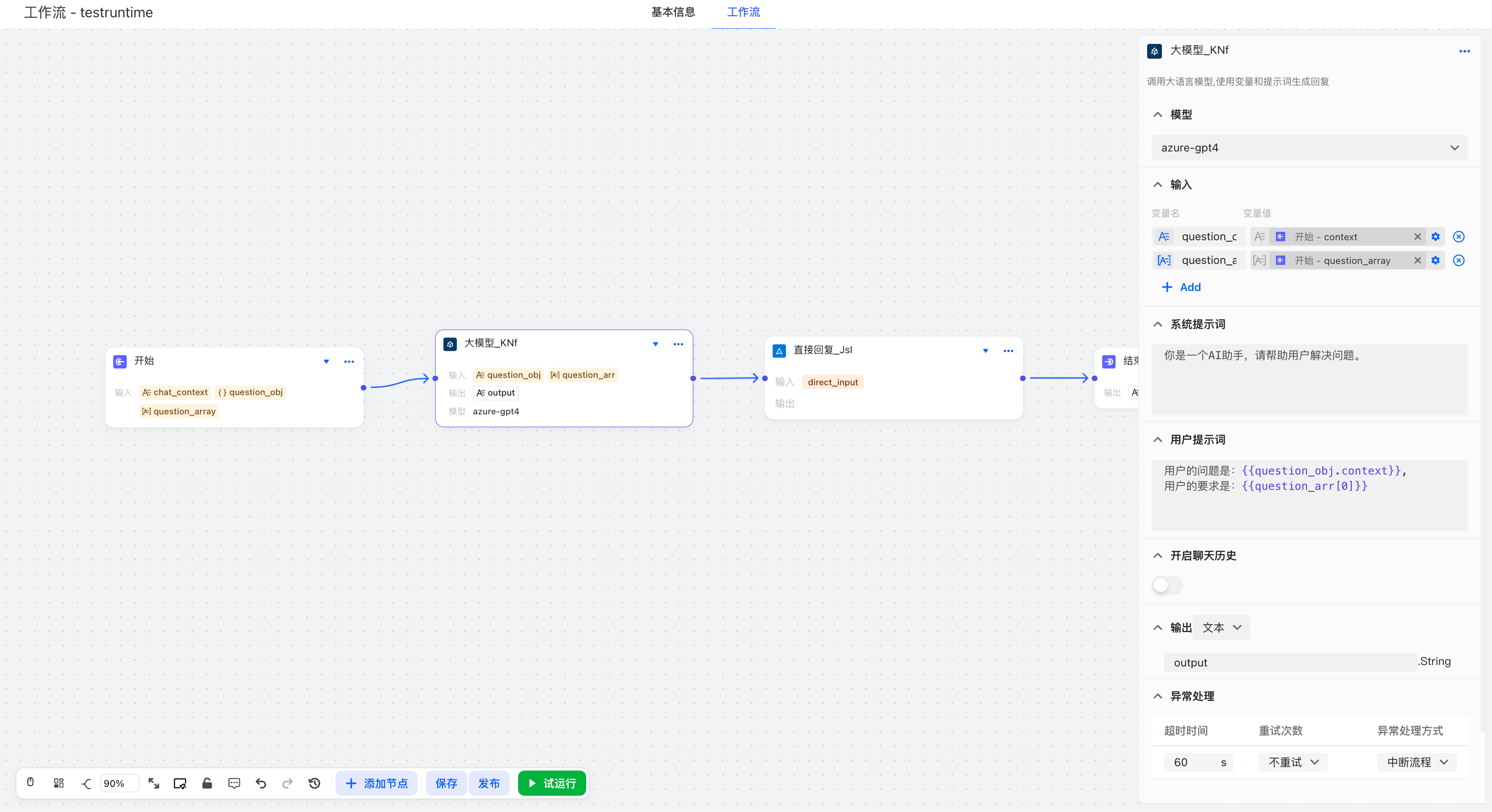The width and height of the screenshot is (1492, 812).
Task: Click the comment bubble icon in toolbar
Action: pos(234,783)
